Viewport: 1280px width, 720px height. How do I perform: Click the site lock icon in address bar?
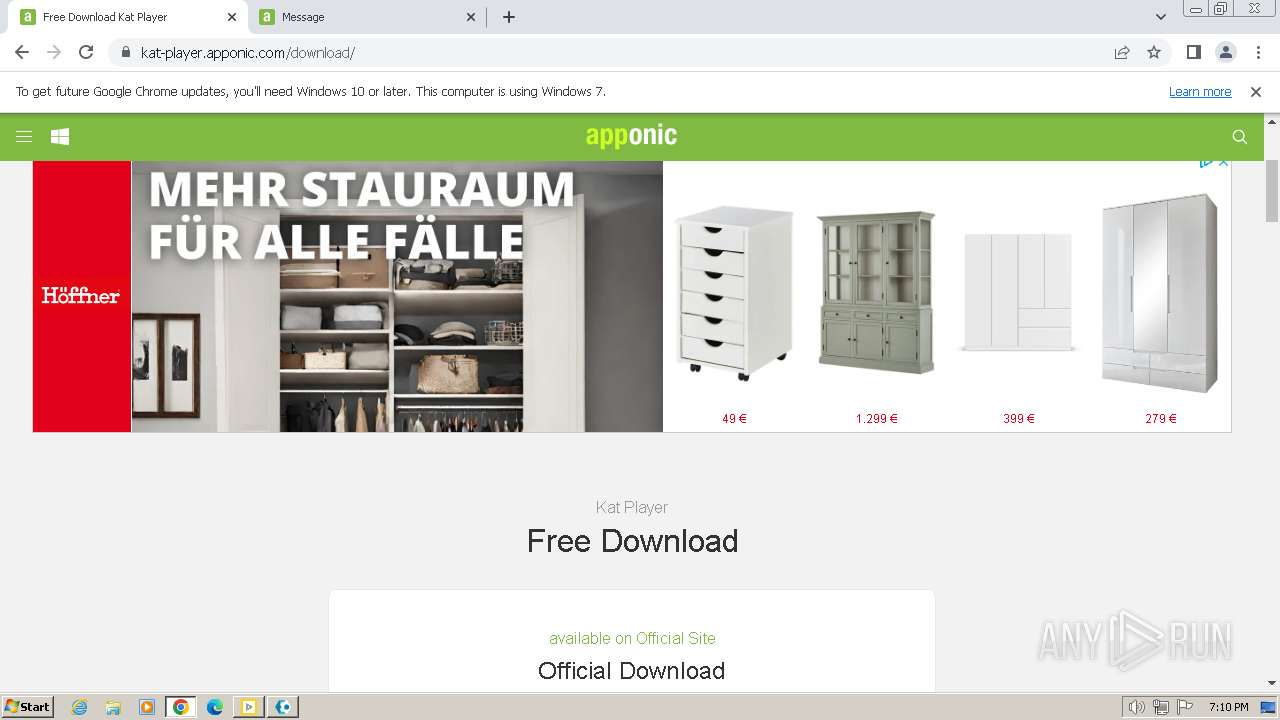click(x=126, y=53)
